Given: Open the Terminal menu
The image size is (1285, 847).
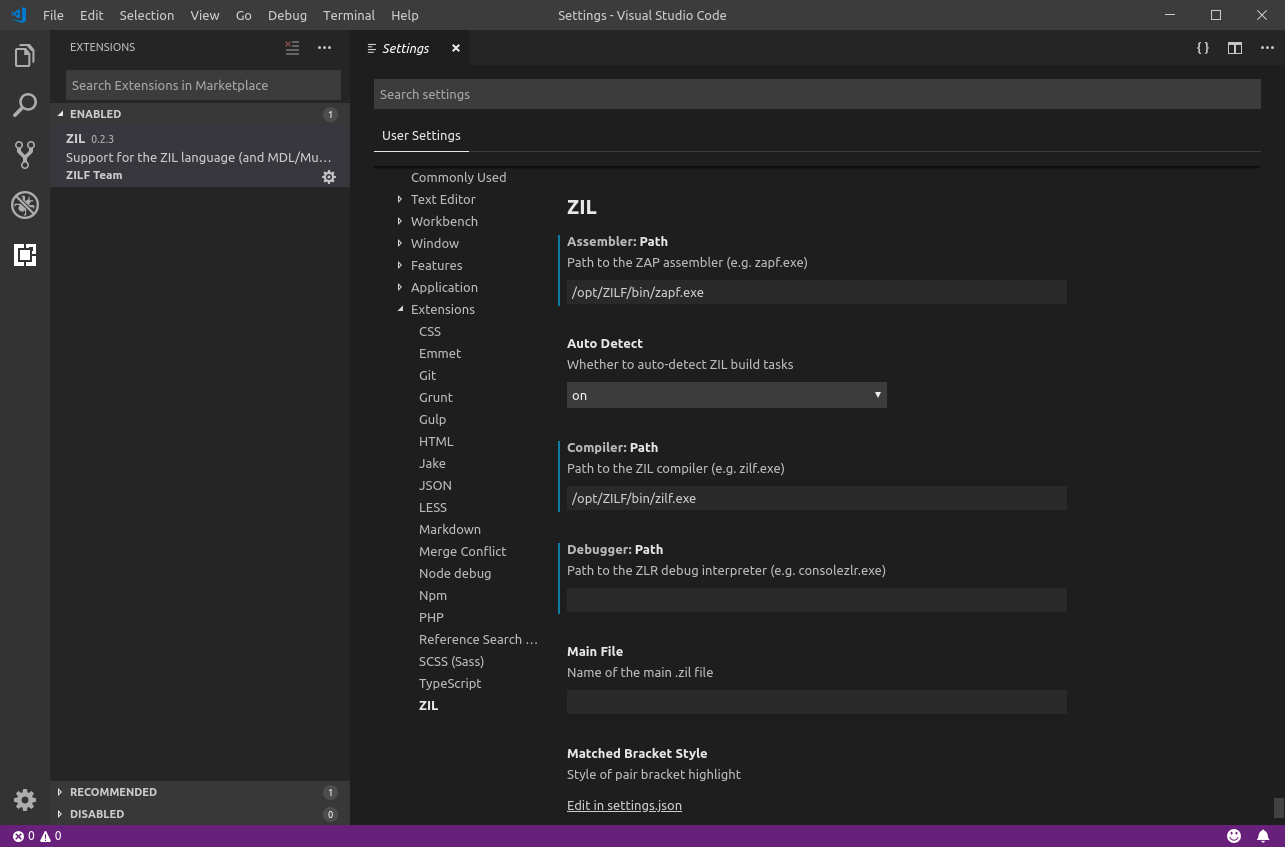Looking at the screenshot, I should click(349, 15).
